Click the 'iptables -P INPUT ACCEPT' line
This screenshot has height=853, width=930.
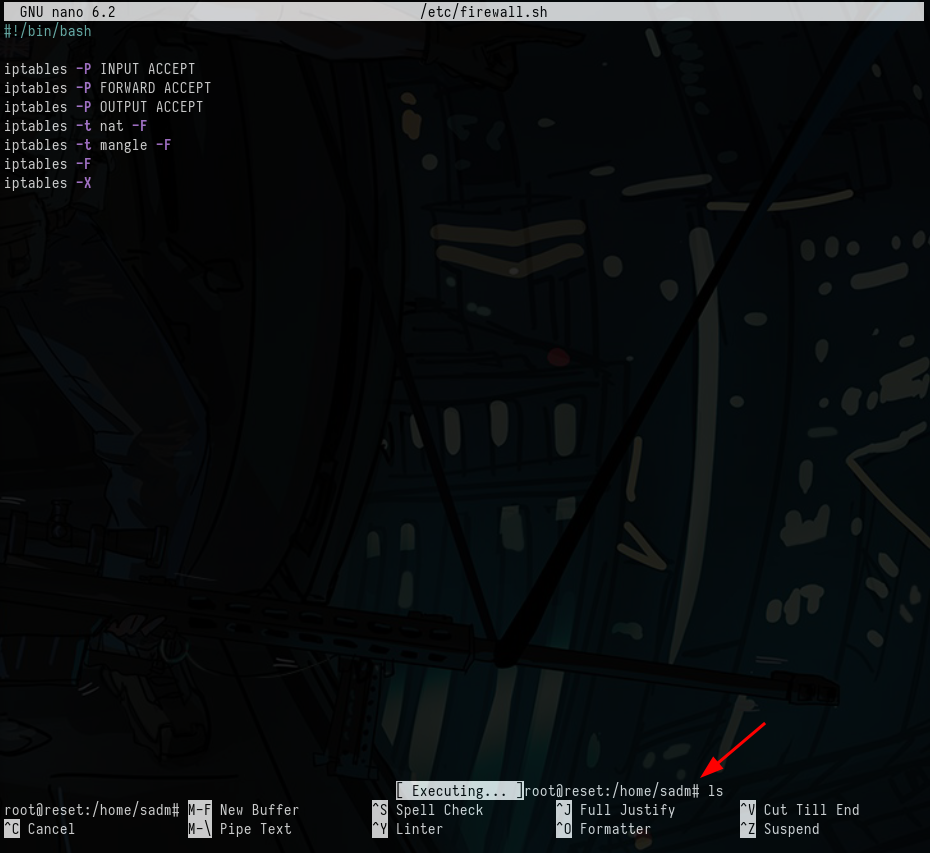(100, 69)
